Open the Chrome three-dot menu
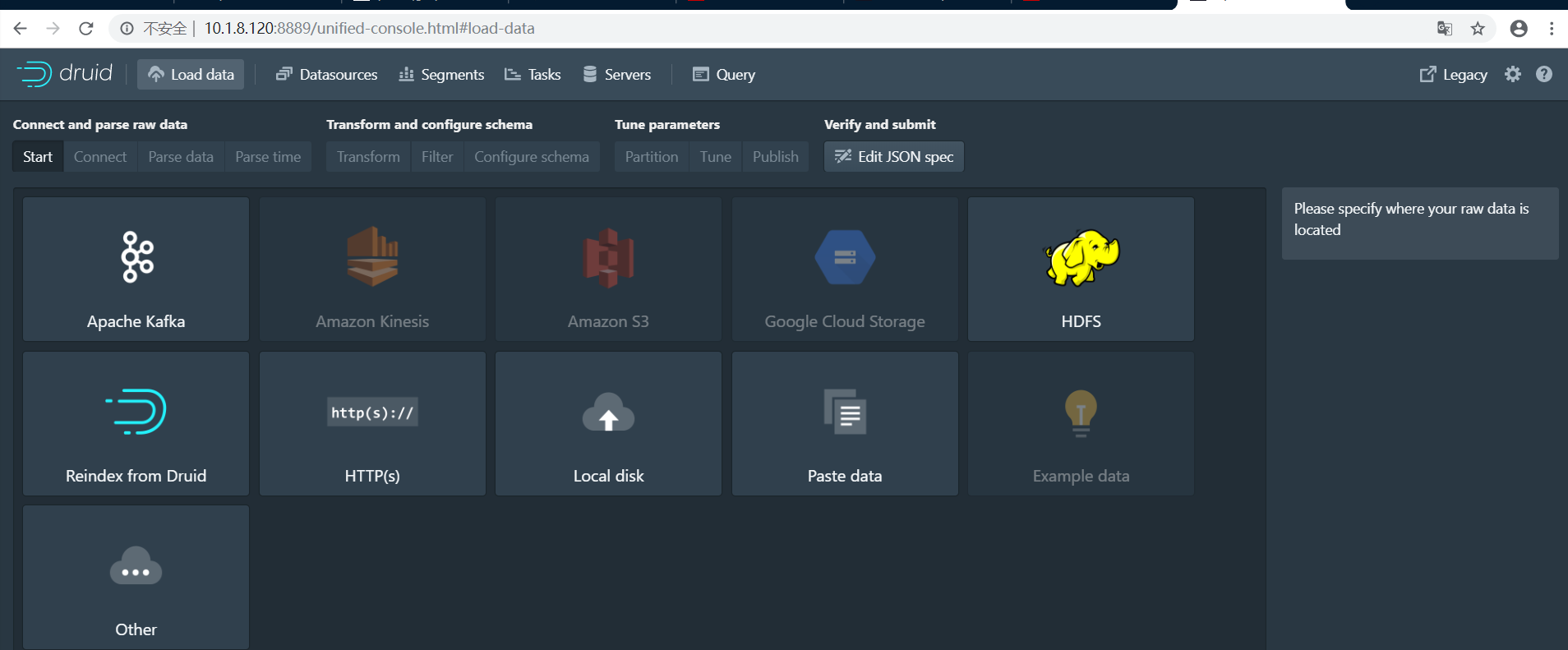 click(x=1552, y=29)
